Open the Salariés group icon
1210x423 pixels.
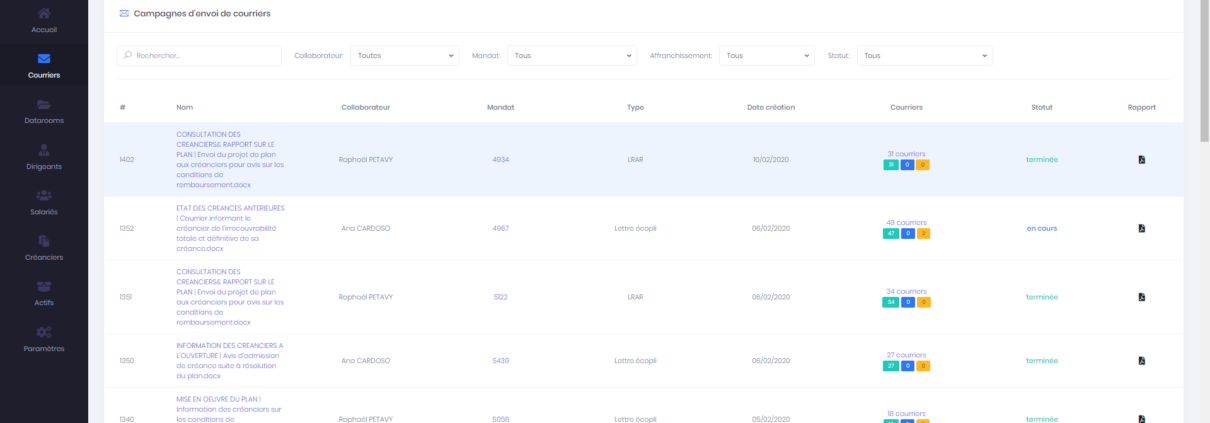tap(44, 196)
